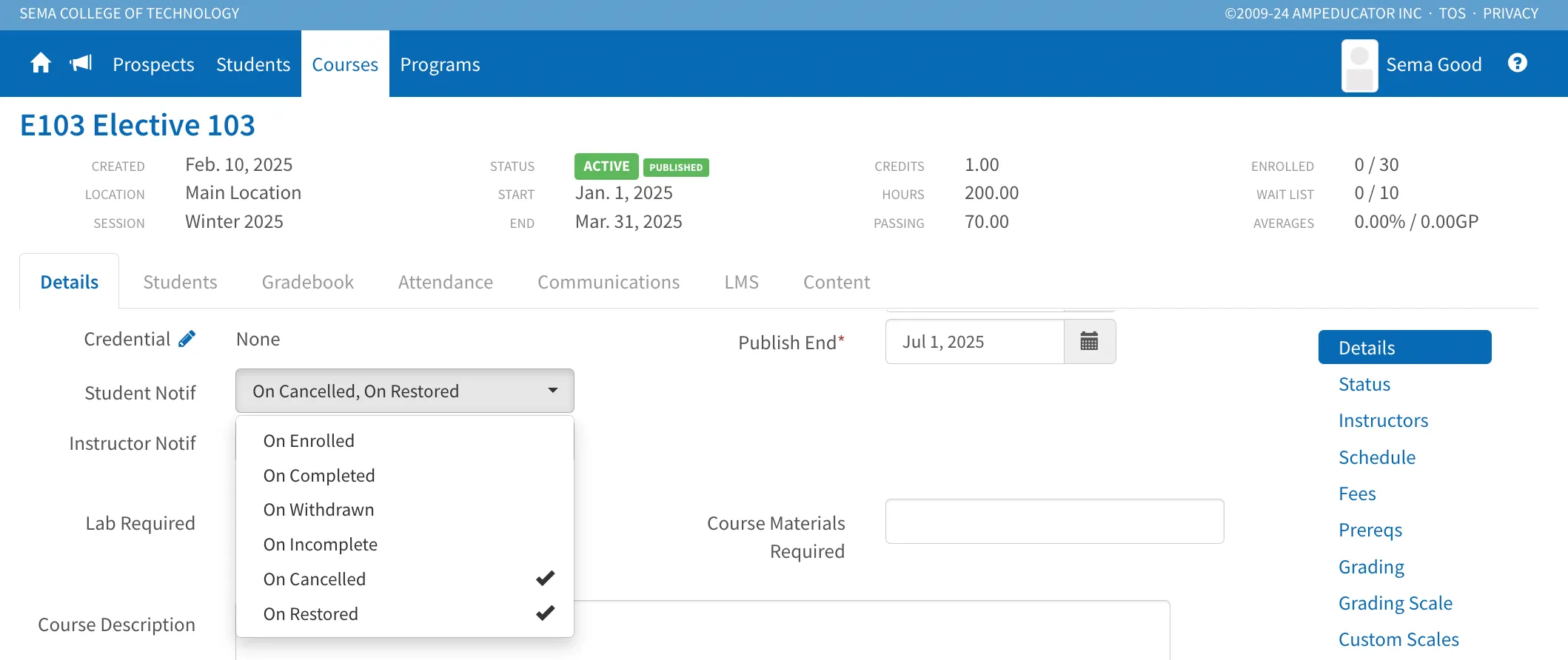Switch to the Gradebook tab
1568x660 pixels.
[308, 282]
